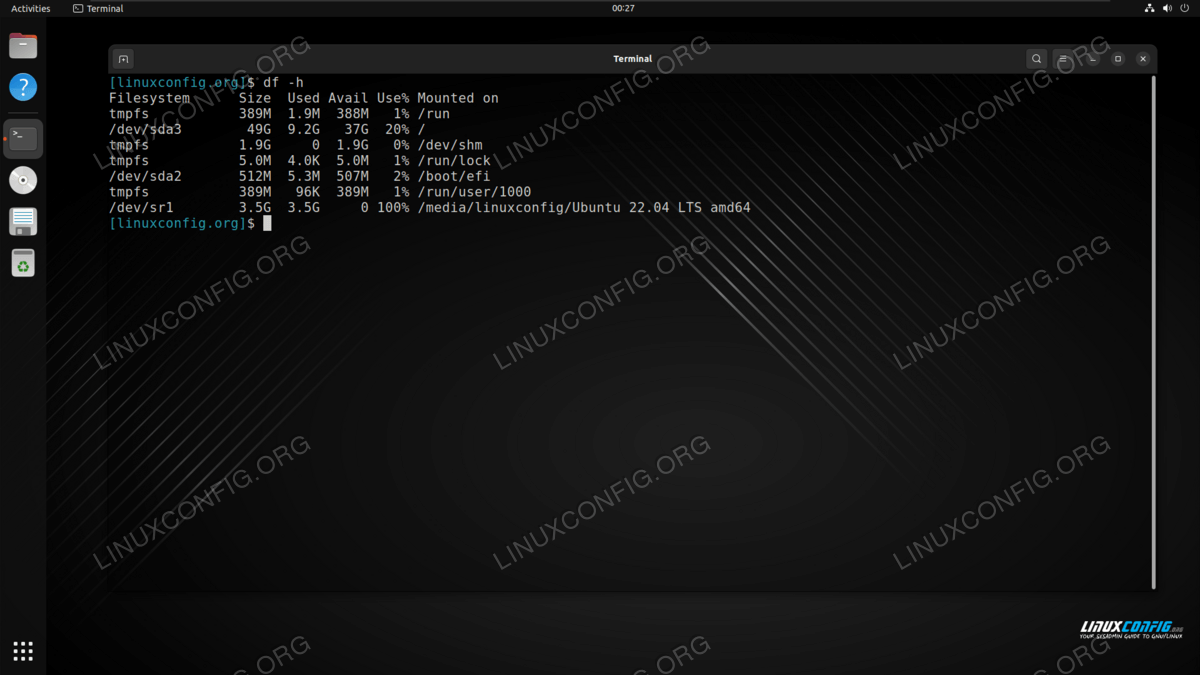Click the terminal cursor at the prompt

coord(267,223)
